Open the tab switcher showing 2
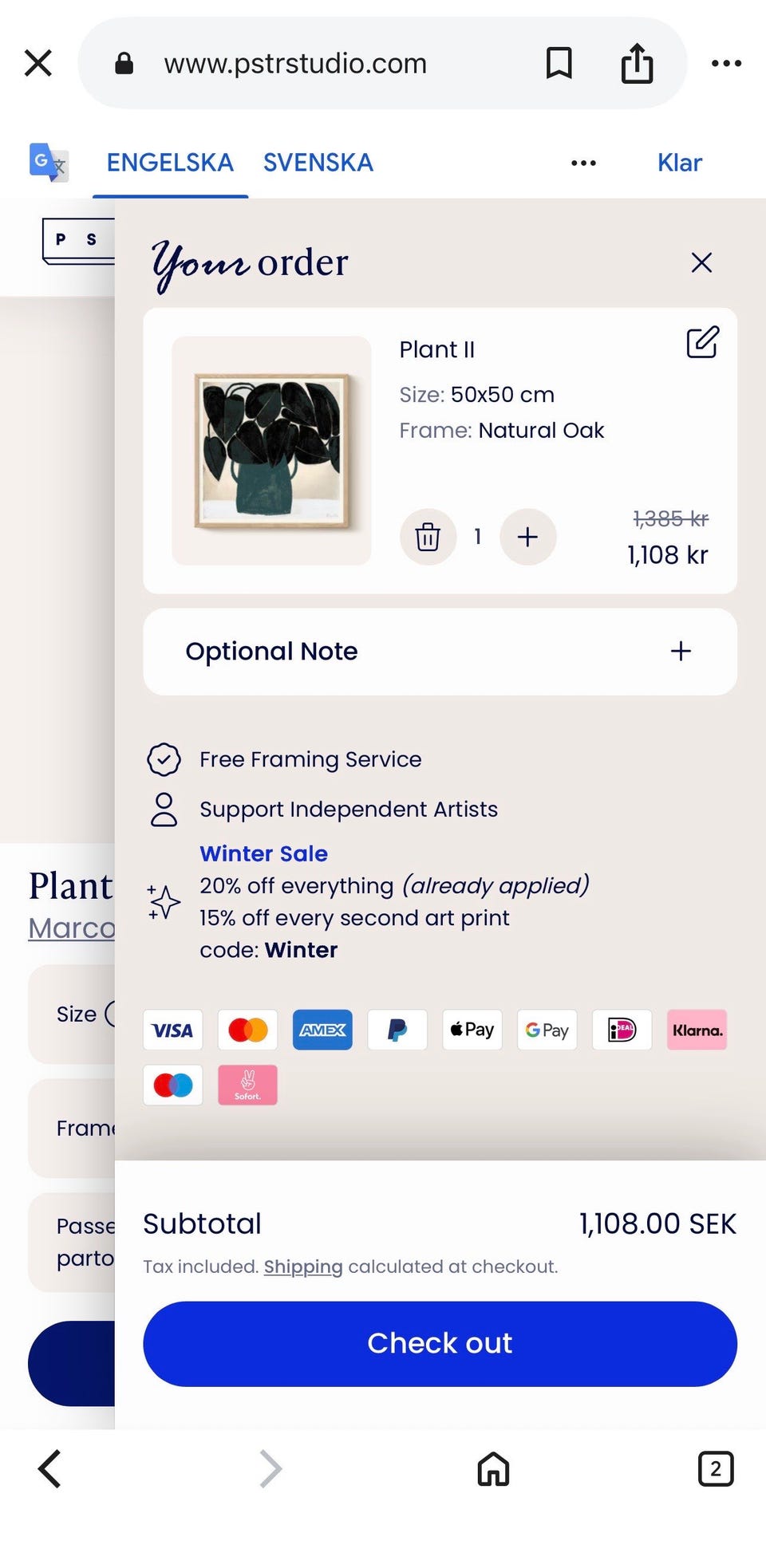 715,1468
